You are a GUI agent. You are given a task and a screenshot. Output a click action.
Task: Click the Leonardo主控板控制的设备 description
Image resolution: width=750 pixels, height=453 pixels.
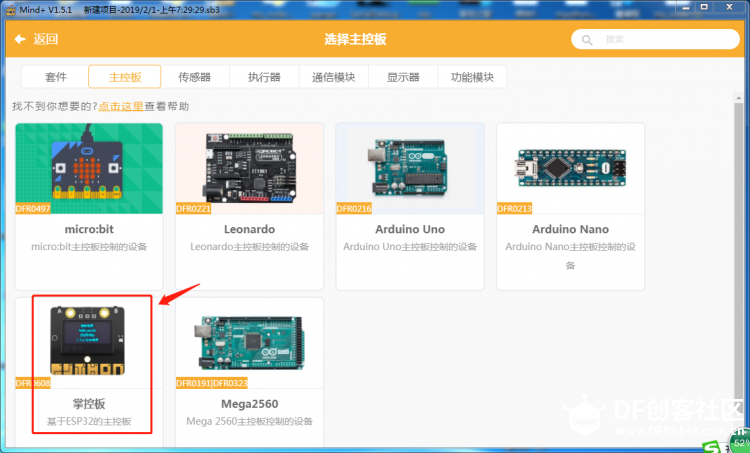(x=249, y=247)
